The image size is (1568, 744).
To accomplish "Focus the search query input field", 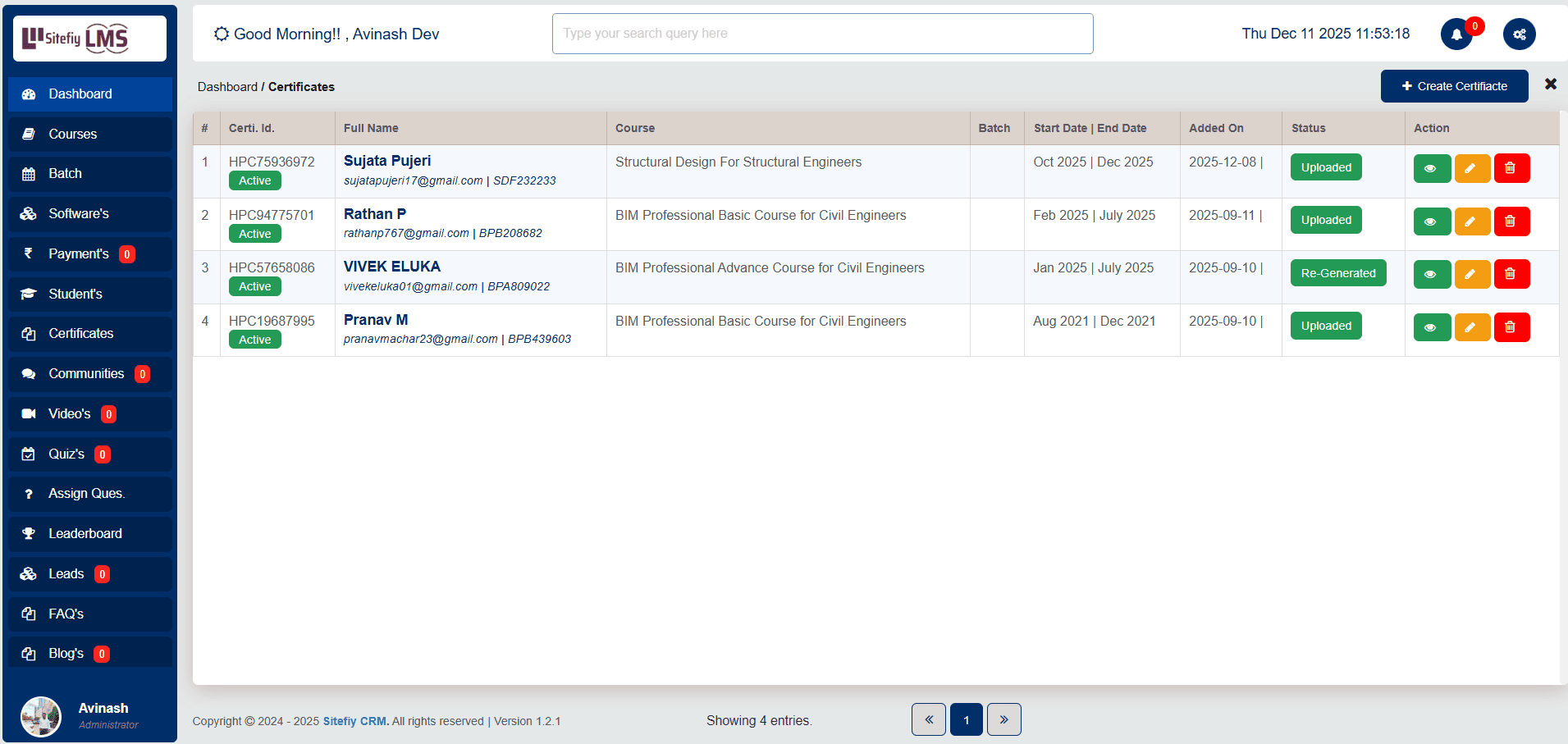I will [821, 34].
